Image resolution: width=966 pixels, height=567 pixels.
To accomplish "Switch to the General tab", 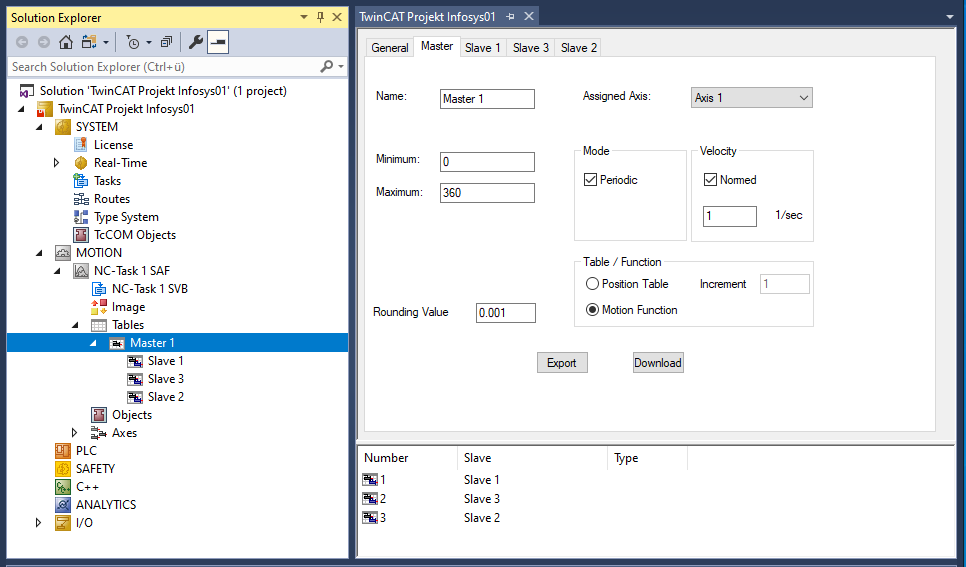I will [x=389, y=47].
